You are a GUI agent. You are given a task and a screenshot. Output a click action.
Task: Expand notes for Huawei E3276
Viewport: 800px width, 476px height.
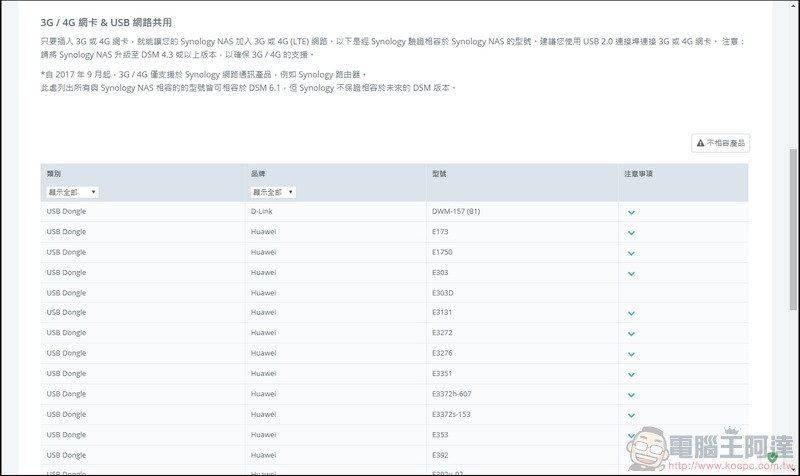tap(631, 354)
